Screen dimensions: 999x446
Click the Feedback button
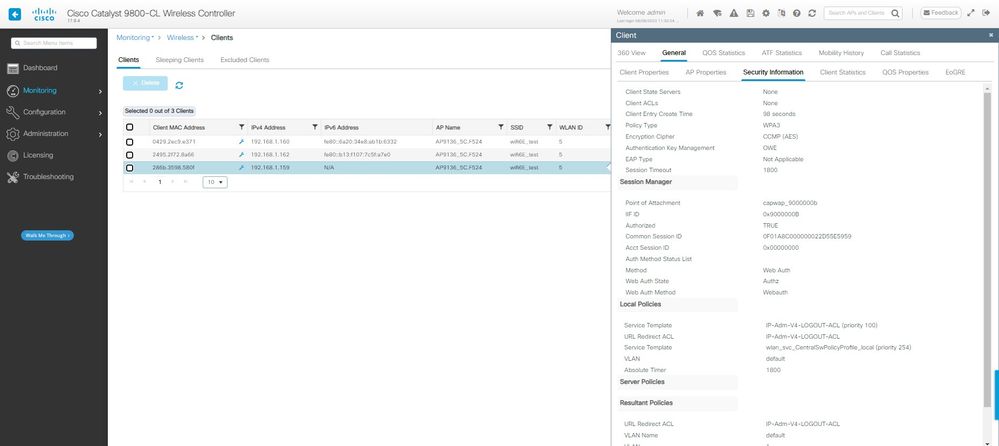tap(940, 13)
